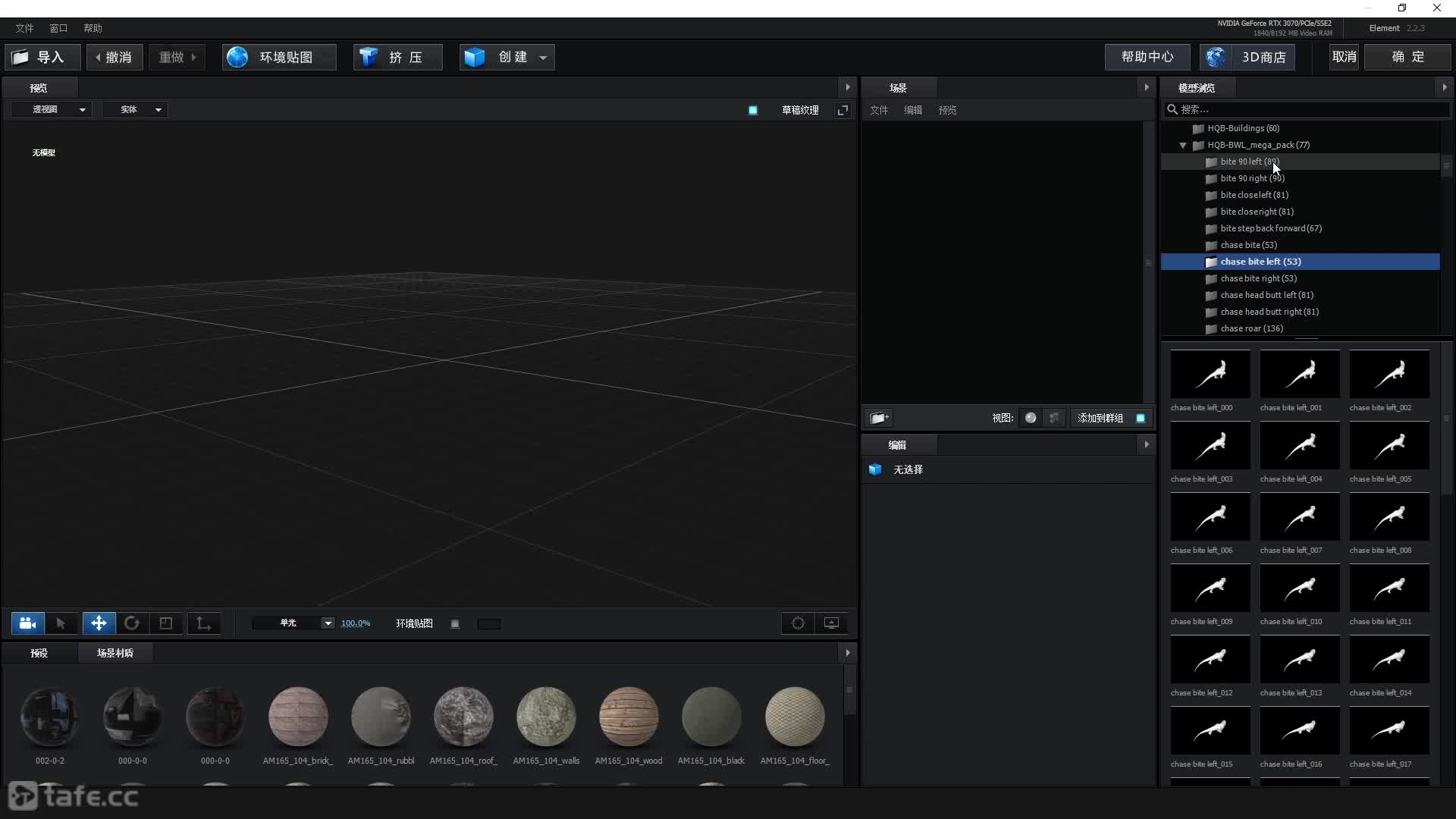Open the perspective view (透视图) dropdown
The image size is (1456, 819).
point(52,110)
